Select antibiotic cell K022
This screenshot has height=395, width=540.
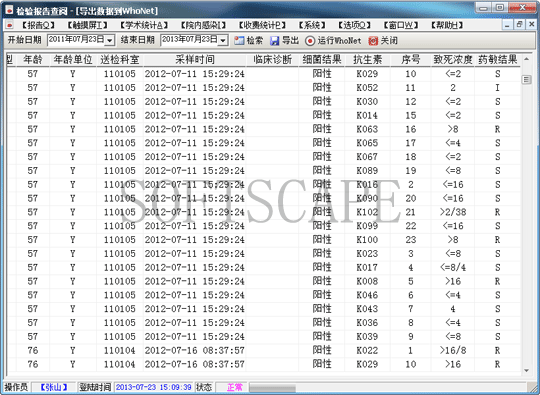point(367,350)
